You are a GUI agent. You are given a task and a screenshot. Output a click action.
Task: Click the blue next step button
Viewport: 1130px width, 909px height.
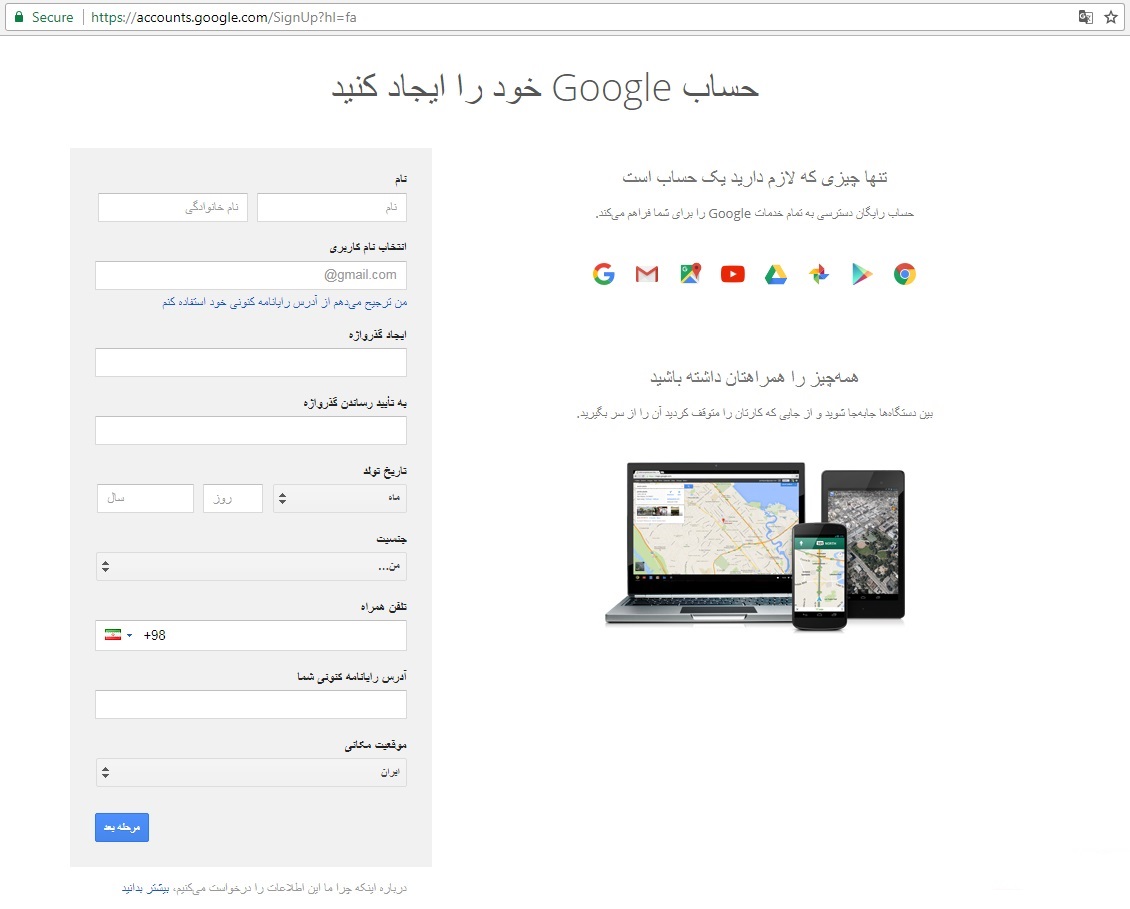click(x=122, y=828)
